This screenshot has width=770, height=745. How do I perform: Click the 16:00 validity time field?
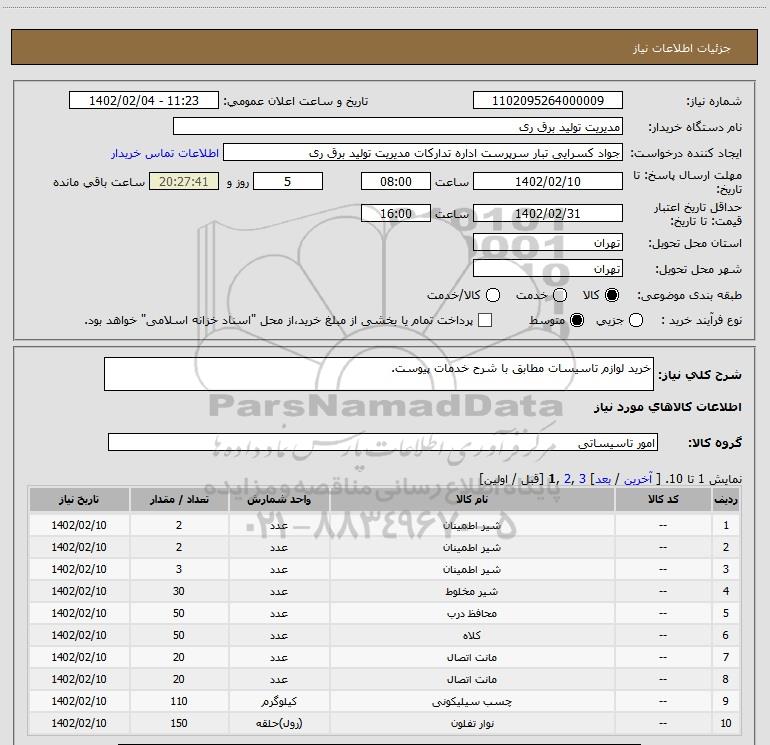(396, 213)
